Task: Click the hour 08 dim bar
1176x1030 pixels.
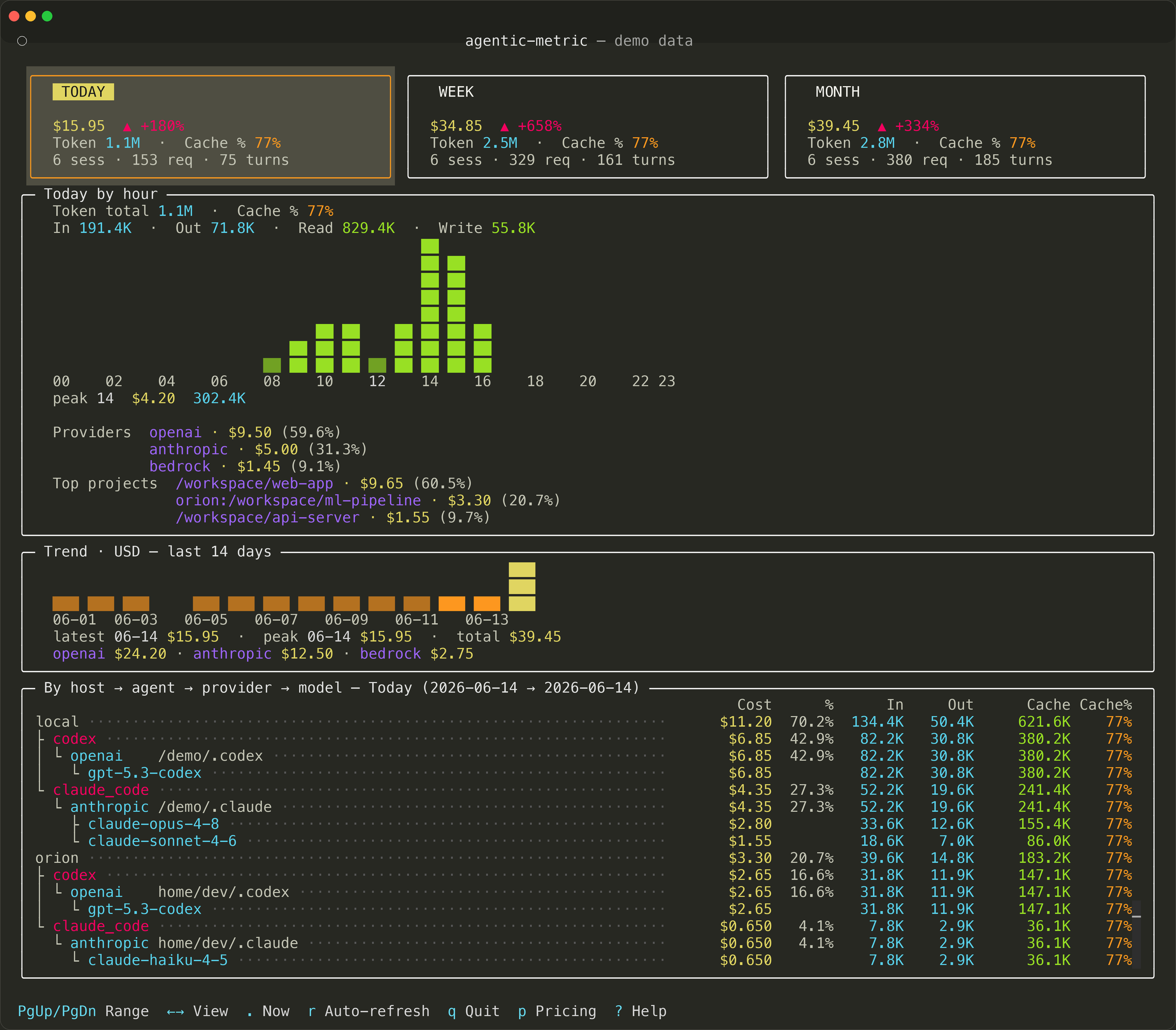Action: [x=272, y=365]
